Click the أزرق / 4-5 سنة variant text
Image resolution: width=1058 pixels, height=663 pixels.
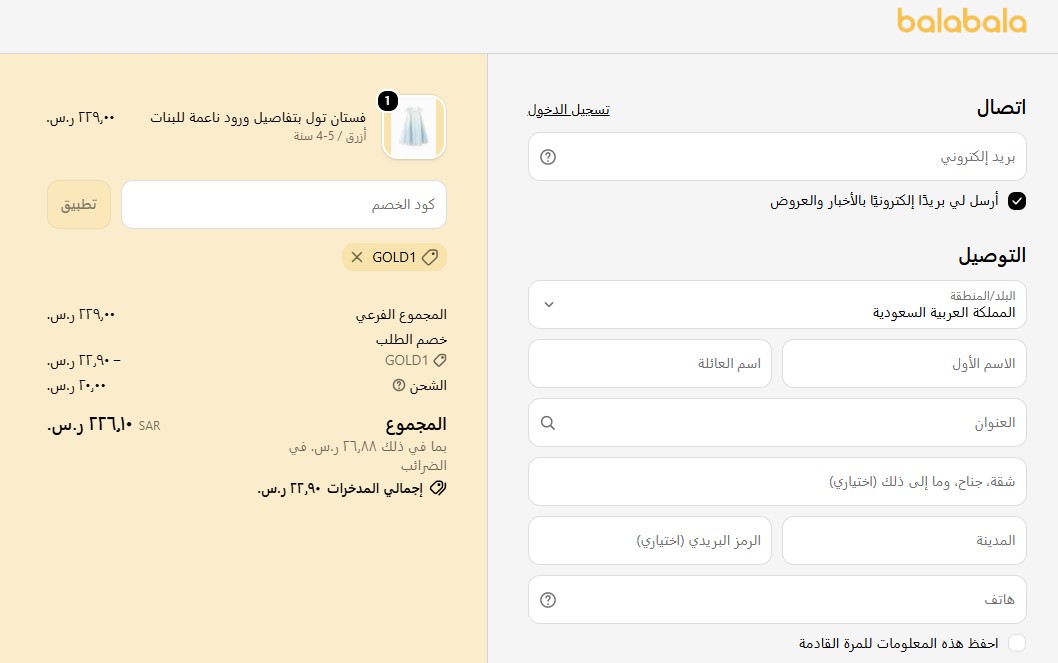(x=330, y=136)
